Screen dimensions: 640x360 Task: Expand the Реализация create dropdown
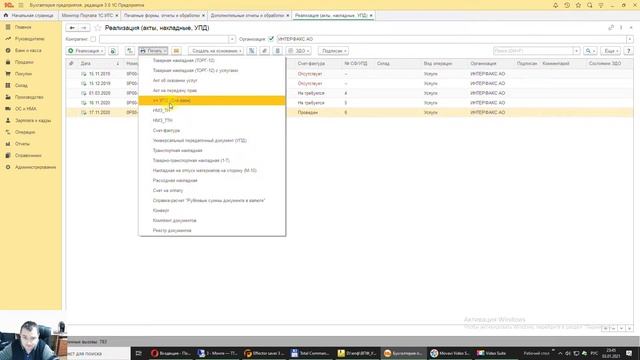click(x=86, y=51)
